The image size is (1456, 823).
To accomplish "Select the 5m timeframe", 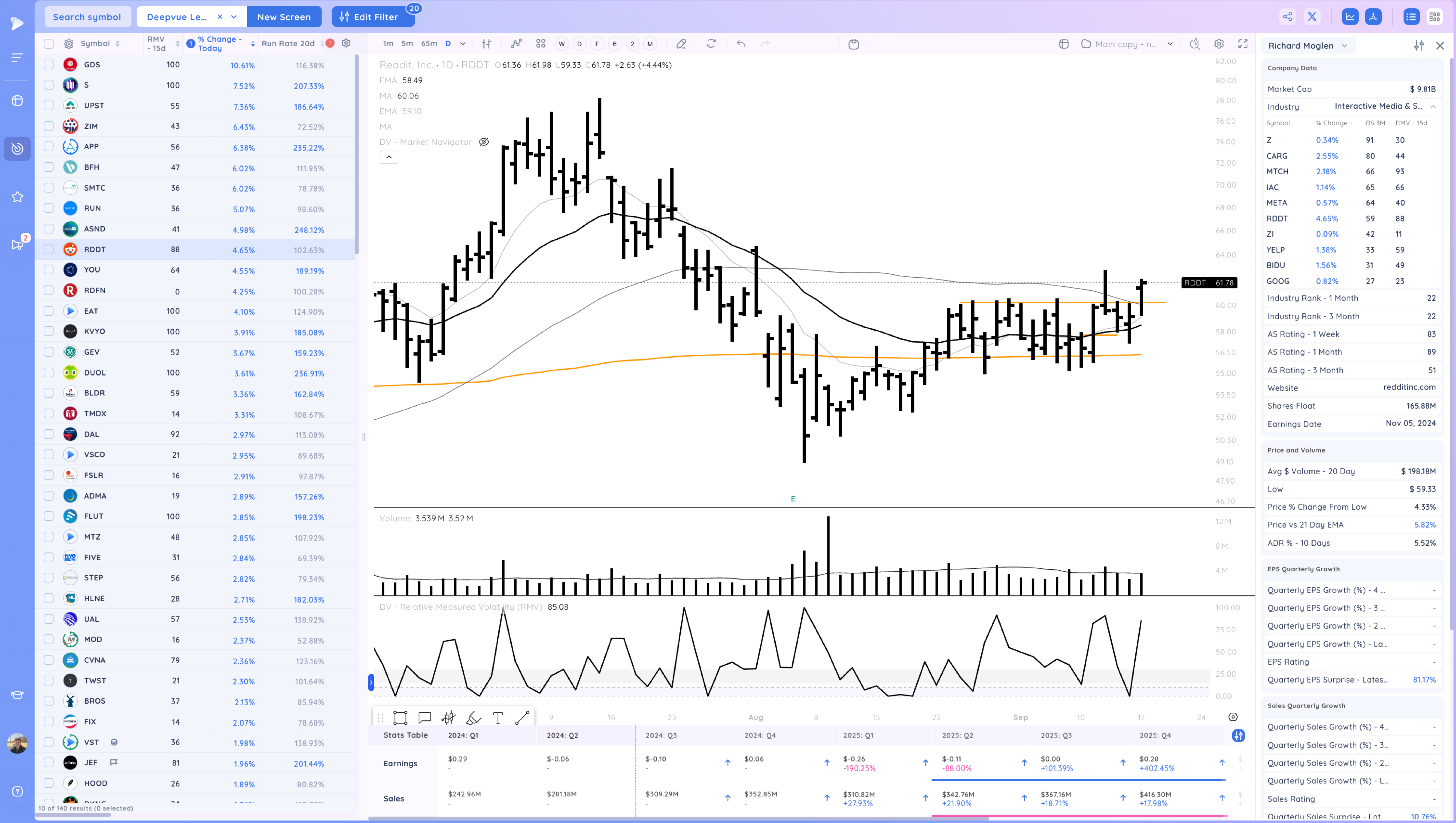I will pyautogui.click(x=407, y=44).
